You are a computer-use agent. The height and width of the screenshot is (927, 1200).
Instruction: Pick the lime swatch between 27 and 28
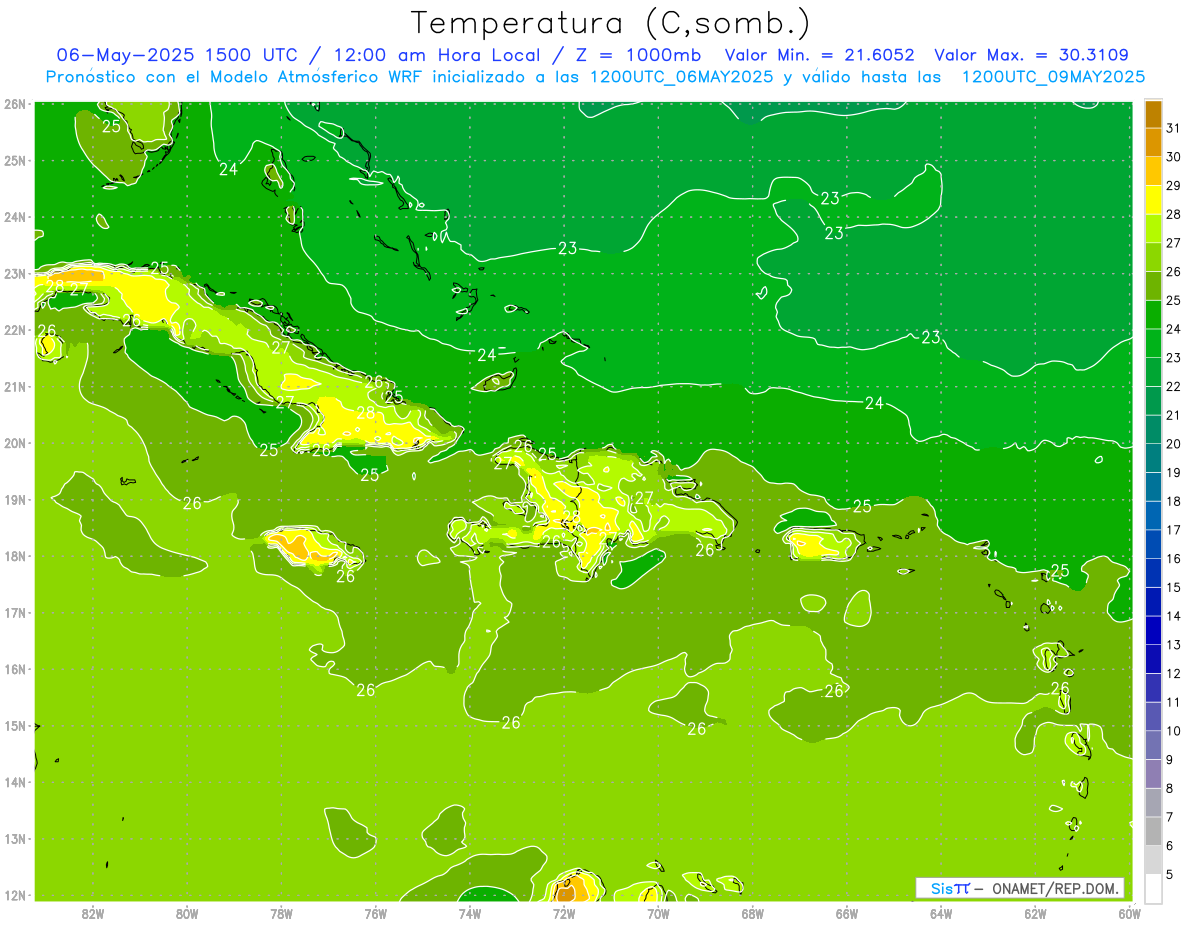click(x=1153, y=229)
